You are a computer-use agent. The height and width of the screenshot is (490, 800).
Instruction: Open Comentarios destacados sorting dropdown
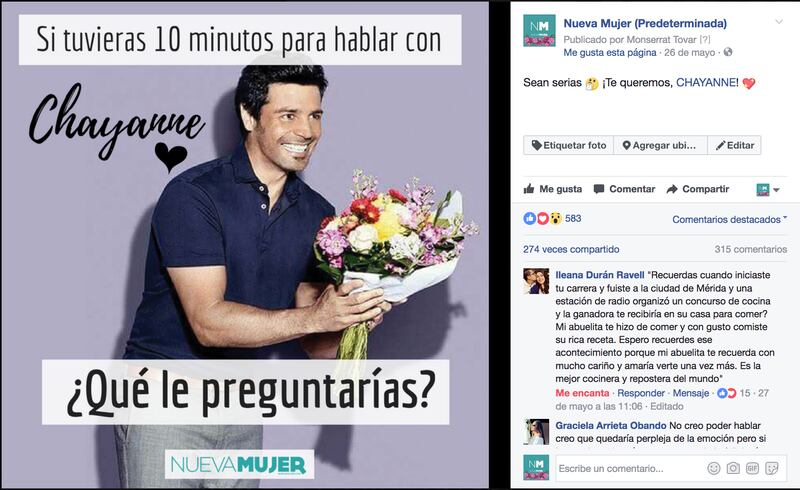point(730,219)
